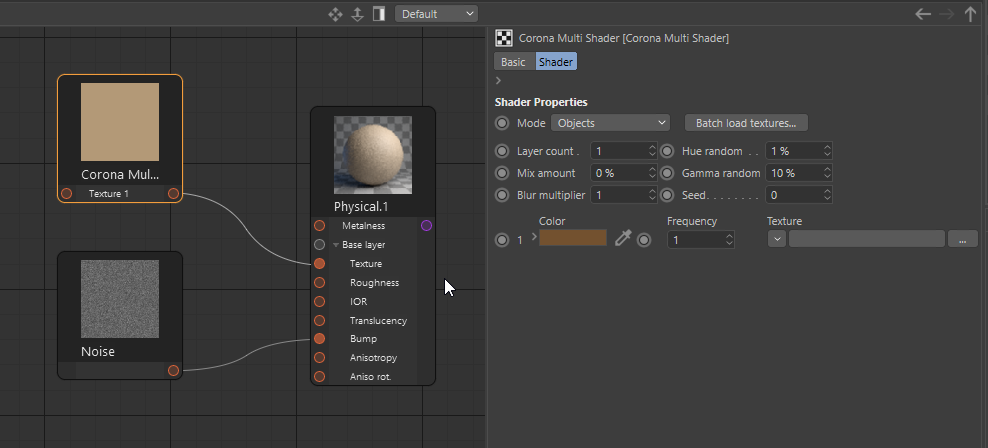Click the empty Texture path bar
Image resolution: width=988 pixels, height=448 pixels.
[867, 239]
